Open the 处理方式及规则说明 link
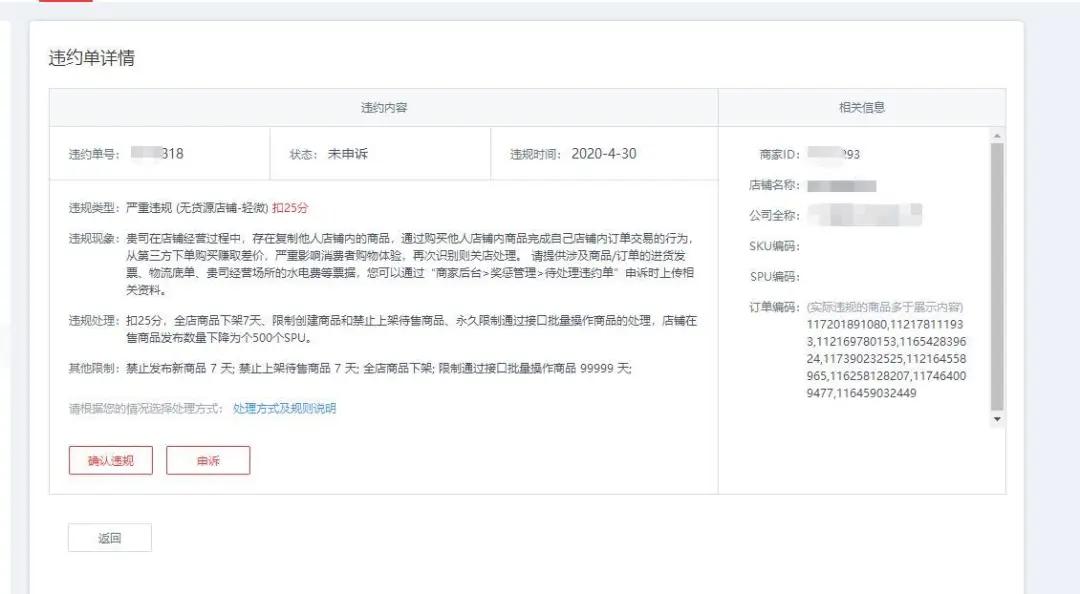 tap(284, 409)
